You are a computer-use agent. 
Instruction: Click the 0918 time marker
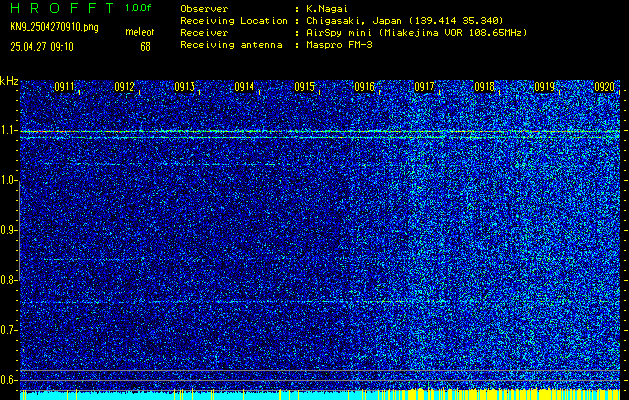(x=485, y=87)
